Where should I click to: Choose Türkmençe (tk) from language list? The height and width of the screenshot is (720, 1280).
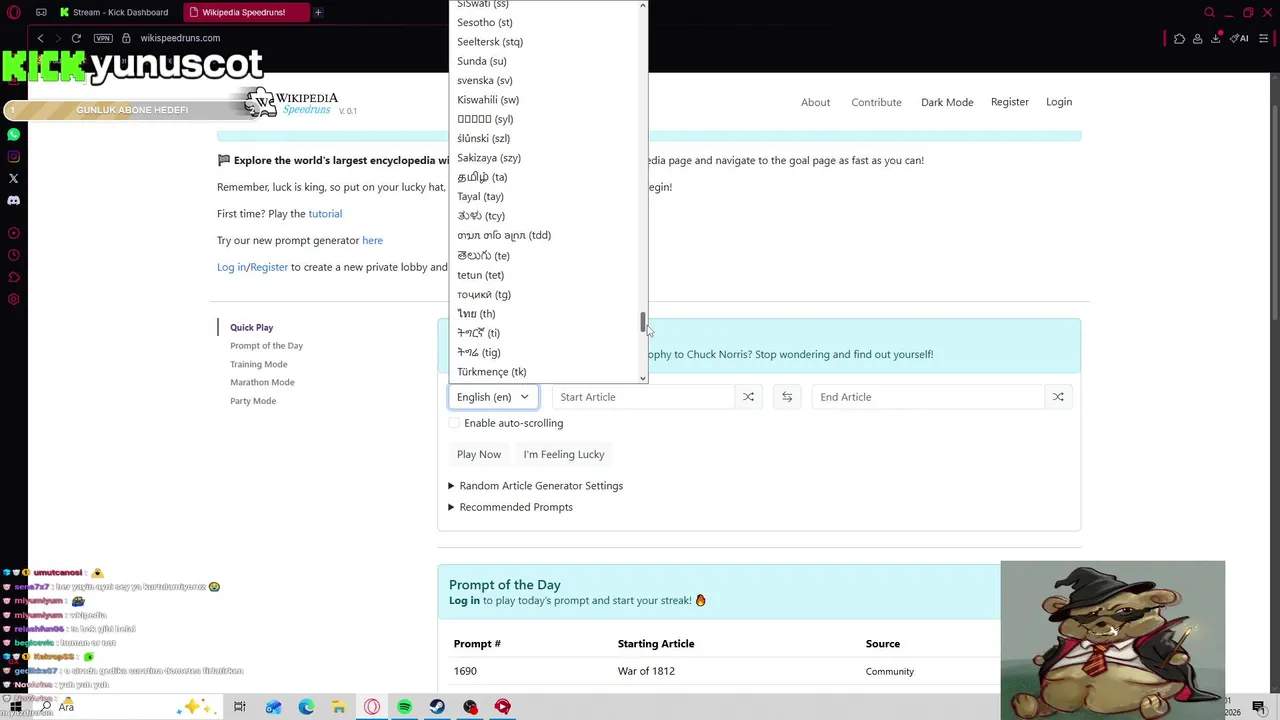tap(492, 372)
